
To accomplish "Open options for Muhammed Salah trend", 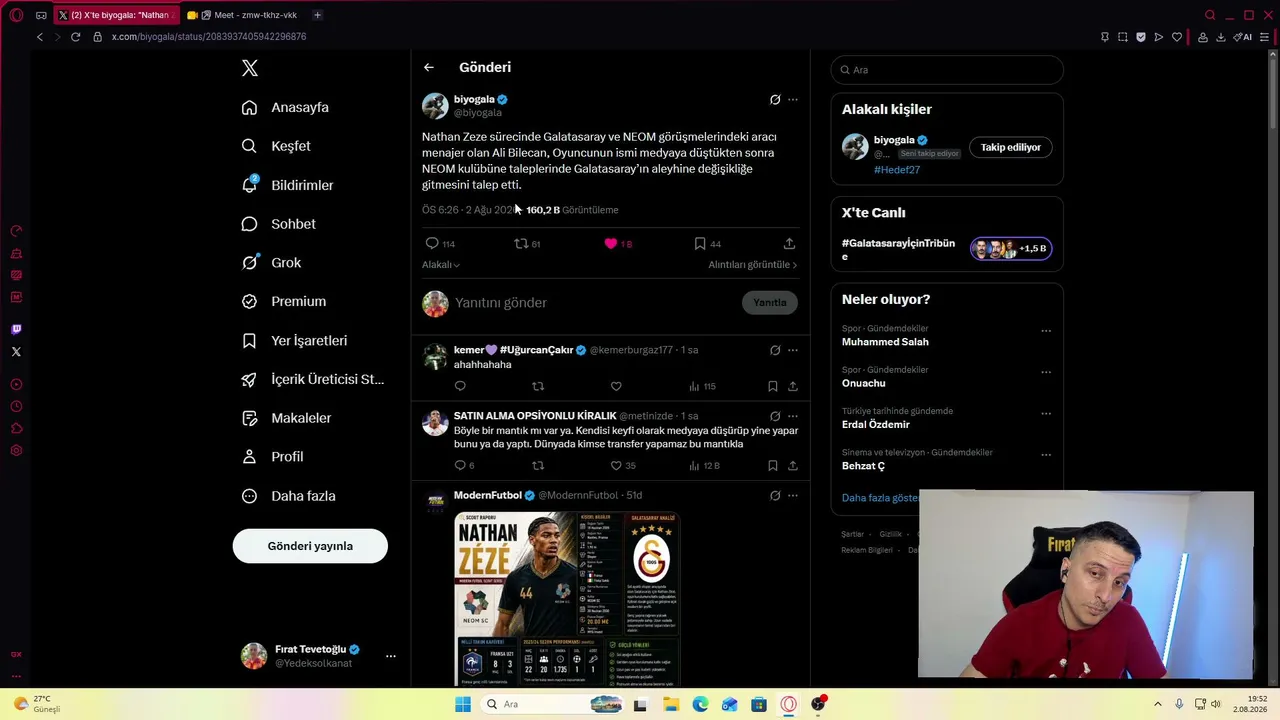I will (x=1046, y=331).
